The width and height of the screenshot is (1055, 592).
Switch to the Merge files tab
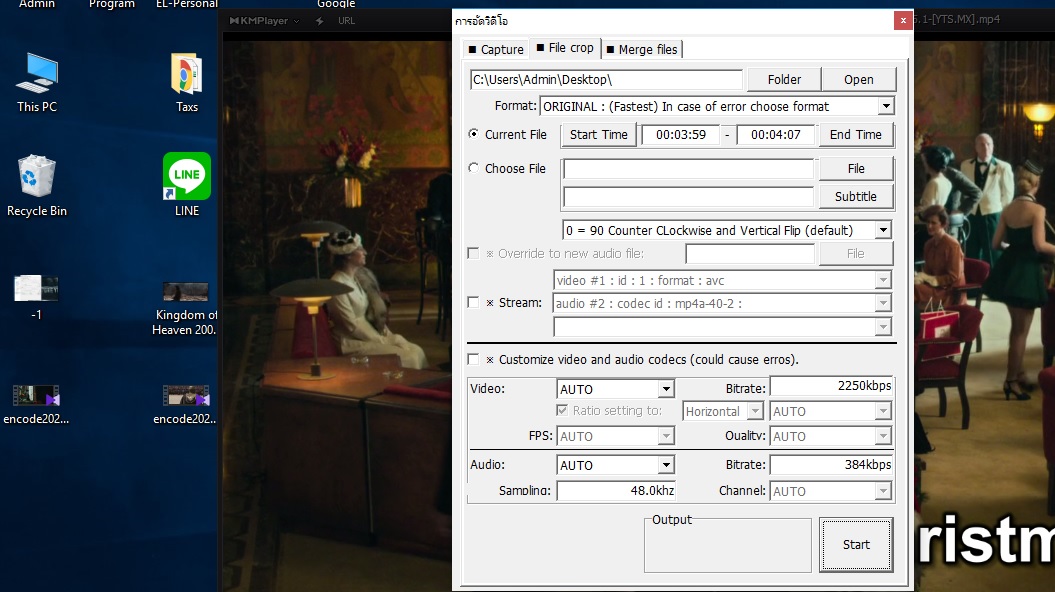[x=642, y=49]
